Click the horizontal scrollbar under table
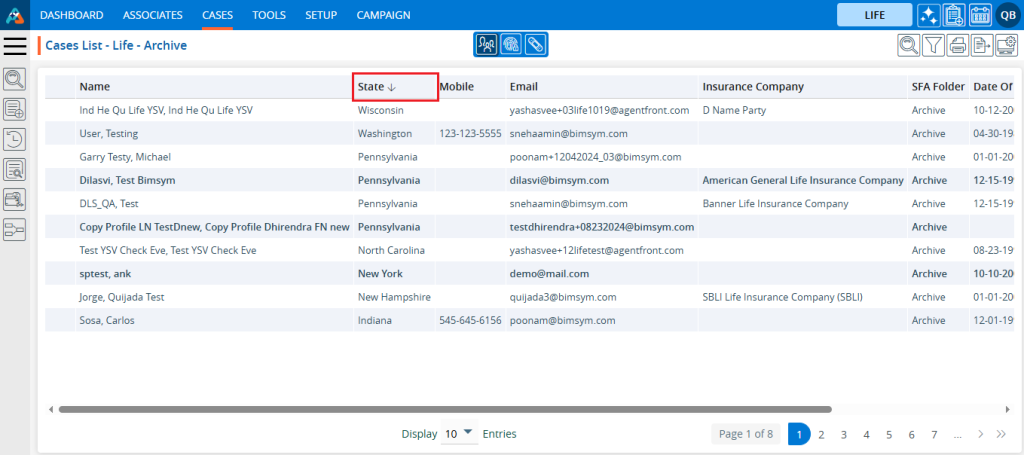1024x455 pixels. click(x=445, y=409)
